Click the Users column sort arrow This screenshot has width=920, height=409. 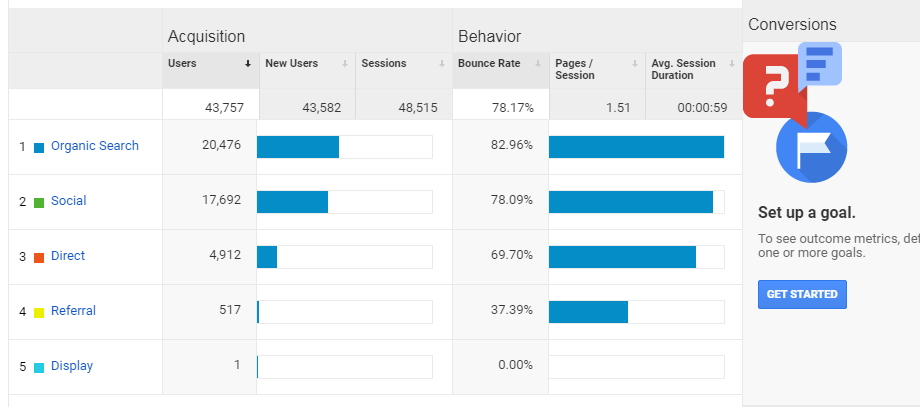pyautogui.click(x=248, y=64)
